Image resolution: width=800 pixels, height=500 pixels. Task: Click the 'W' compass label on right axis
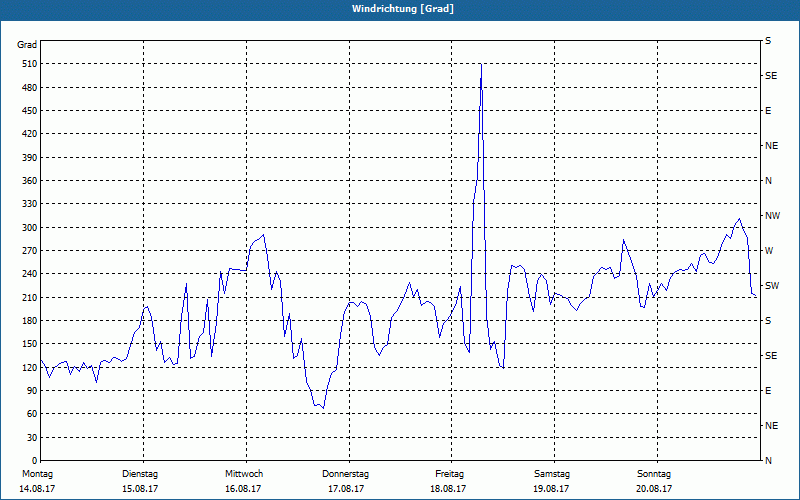769,251
